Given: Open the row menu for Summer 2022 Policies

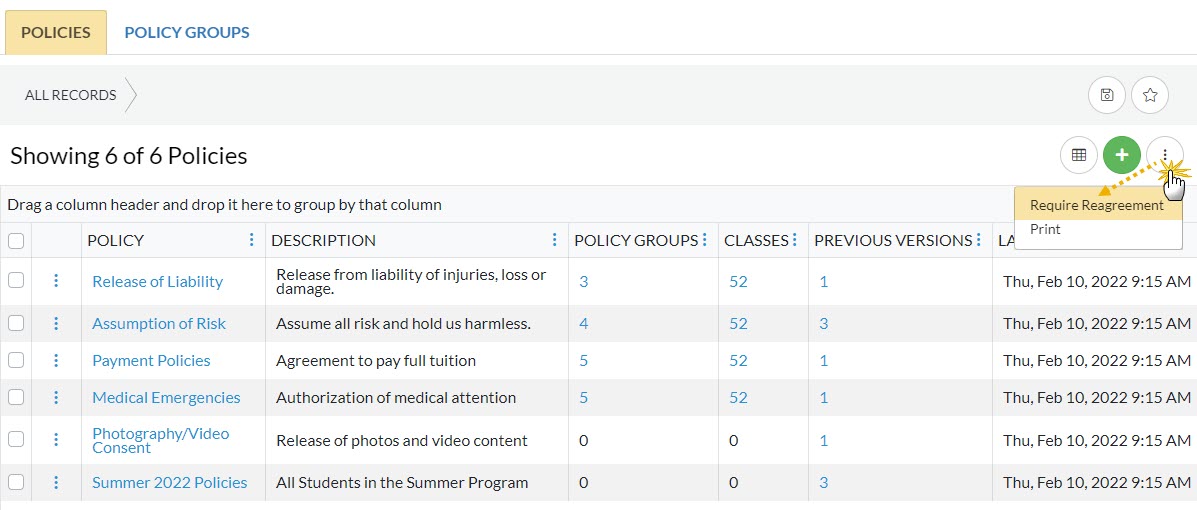Looking at the screenshot, I should [x=56, y=482].
